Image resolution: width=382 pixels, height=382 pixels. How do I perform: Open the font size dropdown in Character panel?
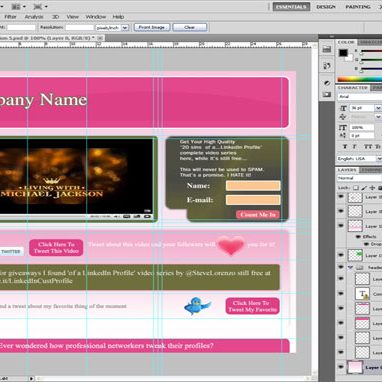pos(378,108)
